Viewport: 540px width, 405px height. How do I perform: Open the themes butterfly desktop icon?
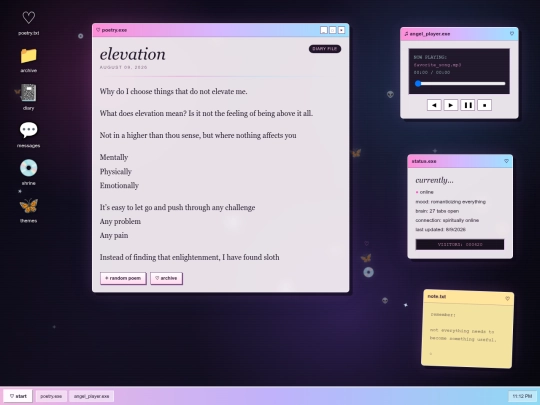click(x=29, y=210)
